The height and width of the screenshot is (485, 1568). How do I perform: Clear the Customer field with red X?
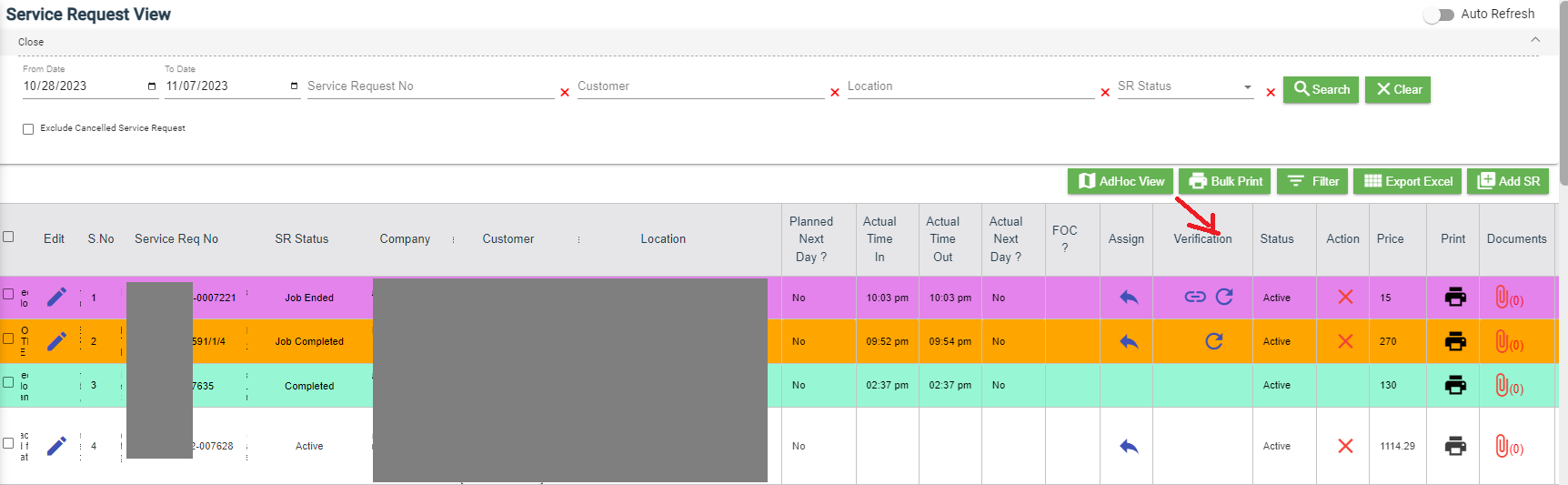click(835, 93)
